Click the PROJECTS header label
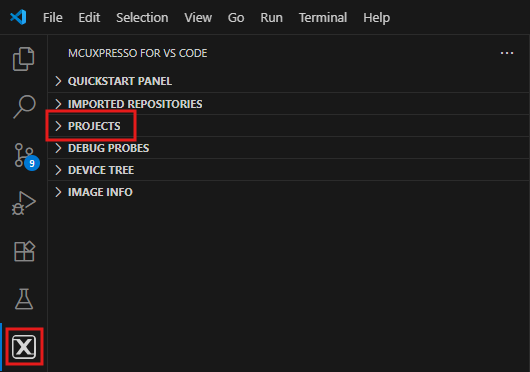 [94, 126]
